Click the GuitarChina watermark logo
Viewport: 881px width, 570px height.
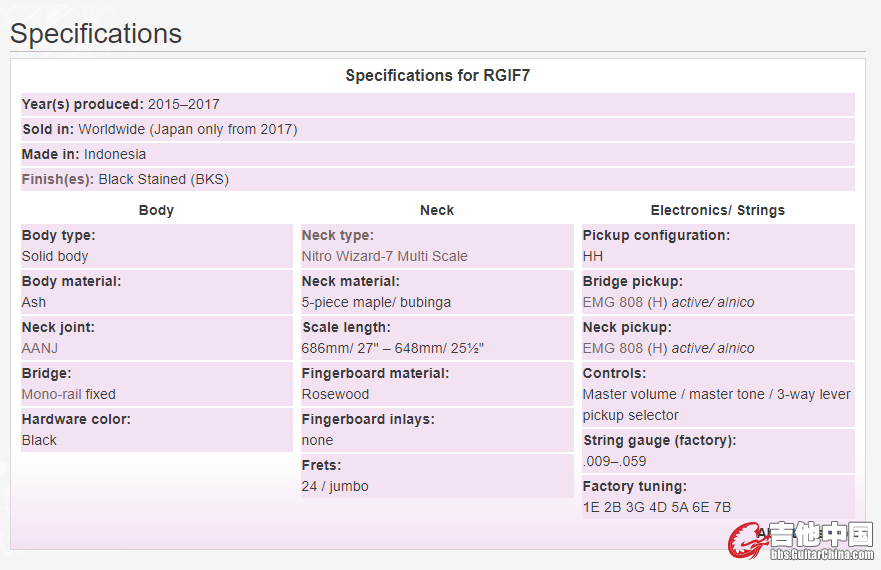tap(800, 540)
